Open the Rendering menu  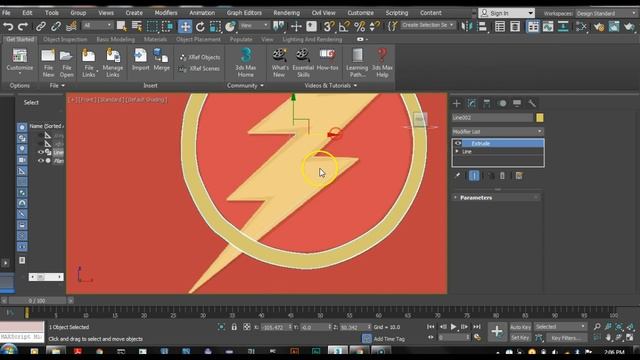(x=286, y=13)
